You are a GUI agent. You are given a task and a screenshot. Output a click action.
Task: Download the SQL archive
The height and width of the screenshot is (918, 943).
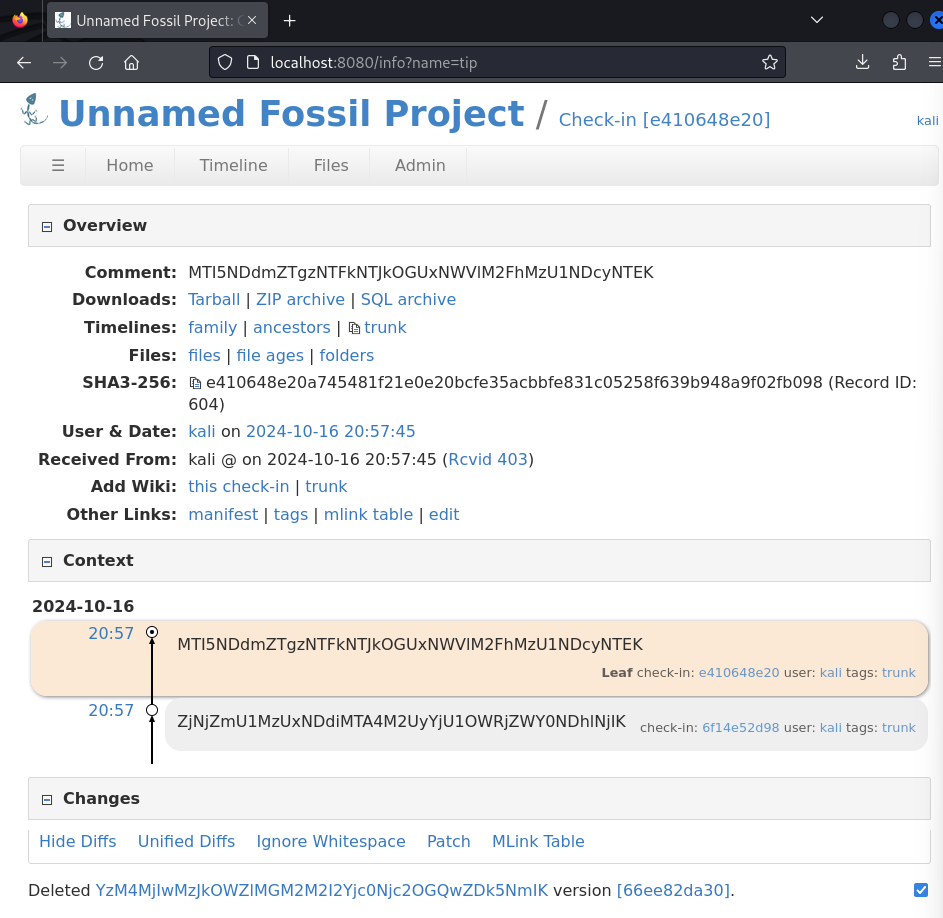click(x=408, y=300)
